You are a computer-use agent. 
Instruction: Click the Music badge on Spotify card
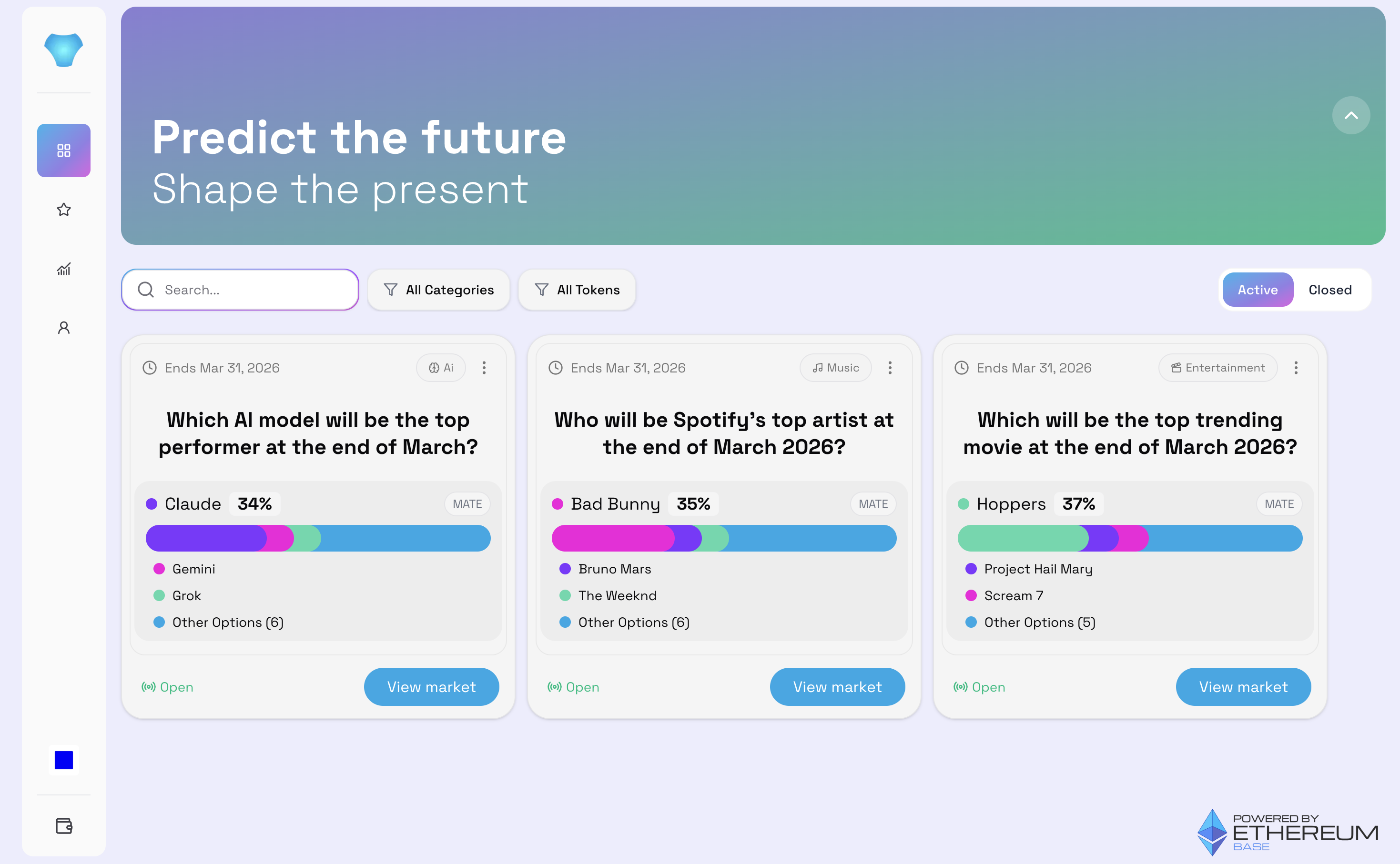[835, 367]
